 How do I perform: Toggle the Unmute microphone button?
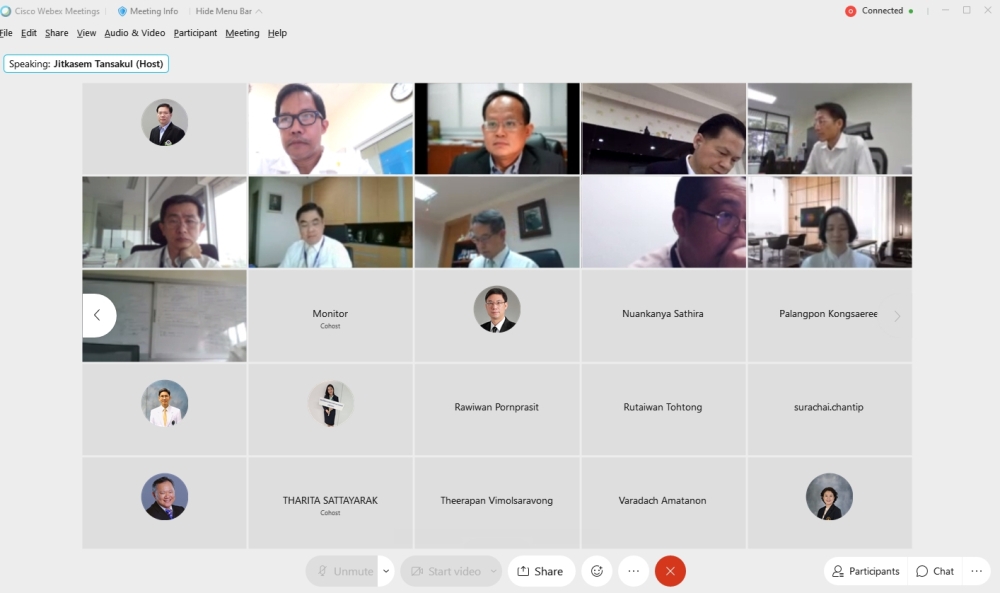pos(343,571)
